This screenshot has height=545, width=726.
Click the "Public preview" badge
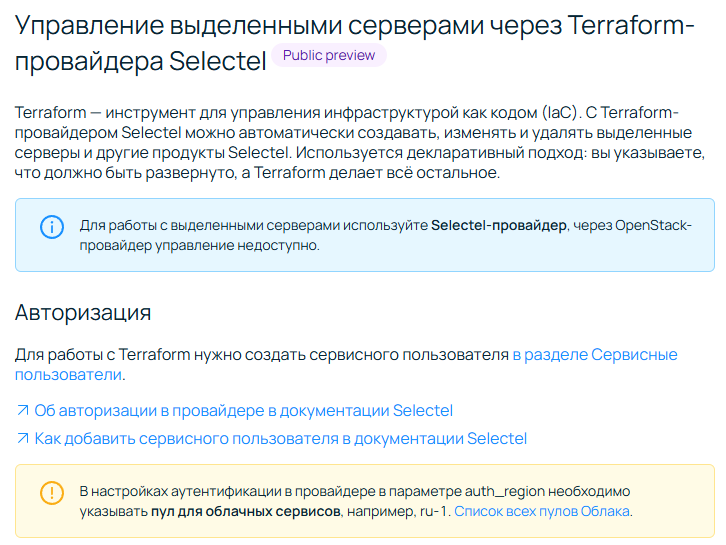click(x=328, y=56)
